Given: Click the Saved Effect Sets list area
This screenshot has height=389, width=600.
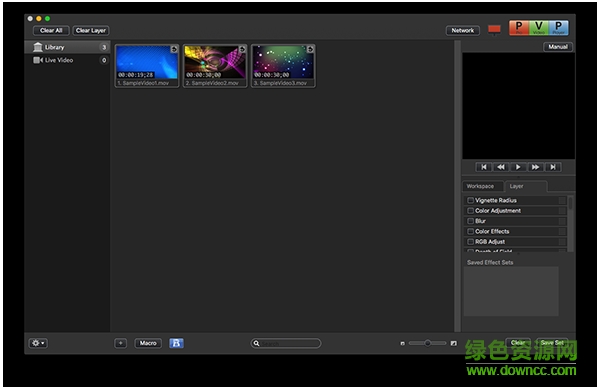Looking at the screenshot, I should [x=511, y=292].
